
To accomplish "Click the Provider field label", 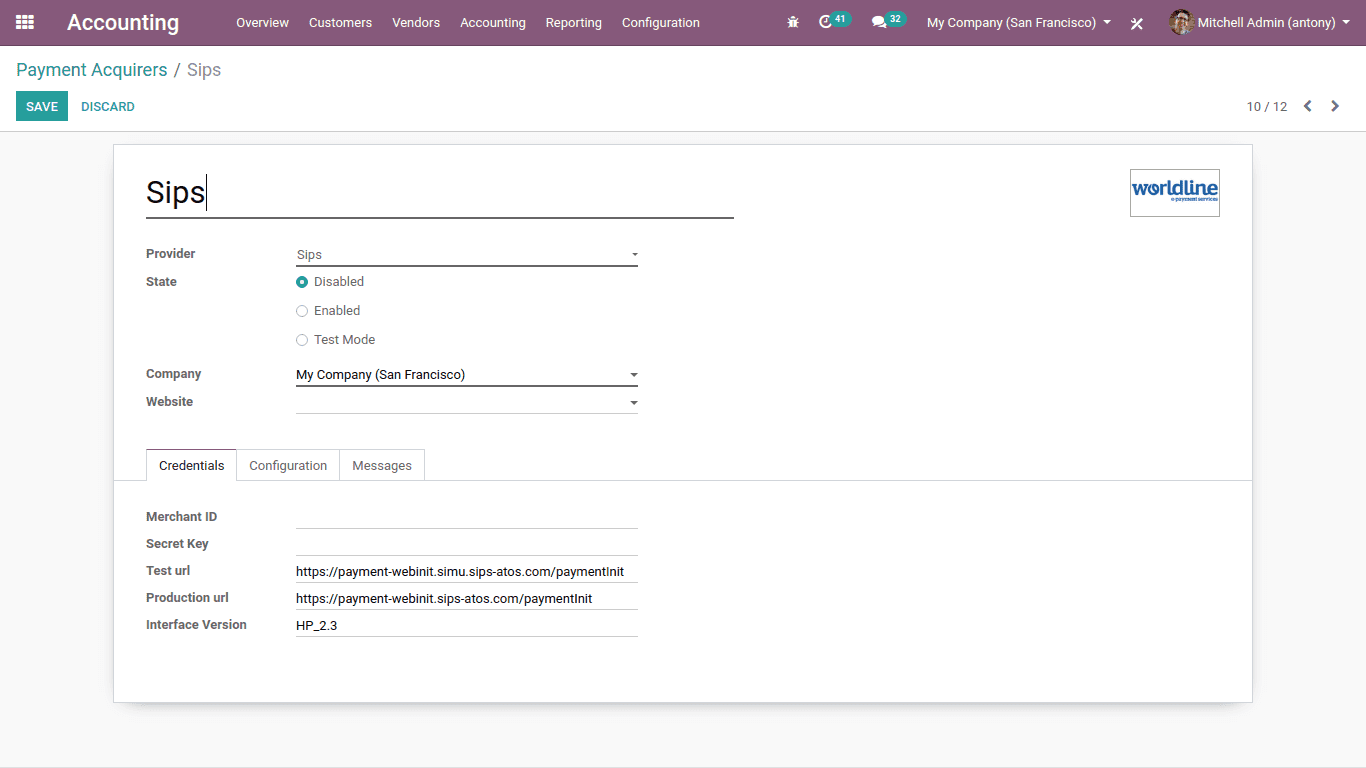I will pos(171,254).
